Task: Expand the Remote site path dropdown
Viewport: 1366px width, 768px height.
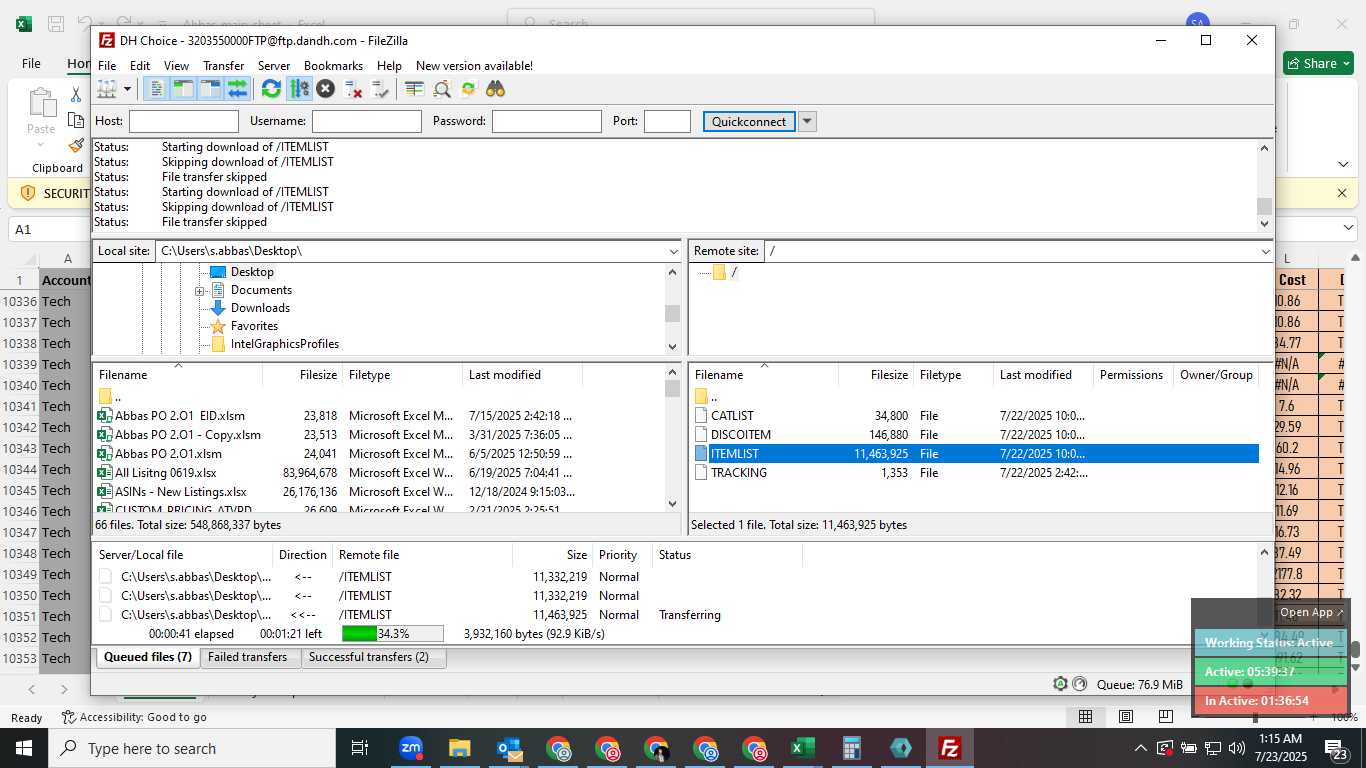Action: point(1266,251)
